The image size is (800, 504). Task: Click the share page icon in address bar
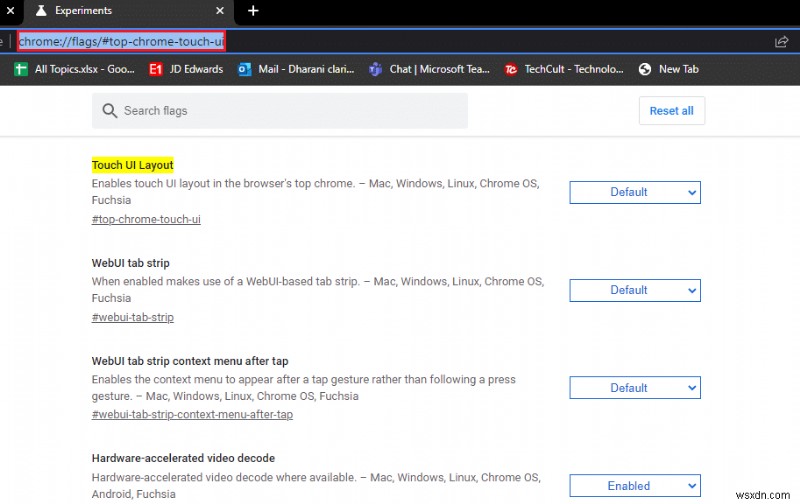781,42
